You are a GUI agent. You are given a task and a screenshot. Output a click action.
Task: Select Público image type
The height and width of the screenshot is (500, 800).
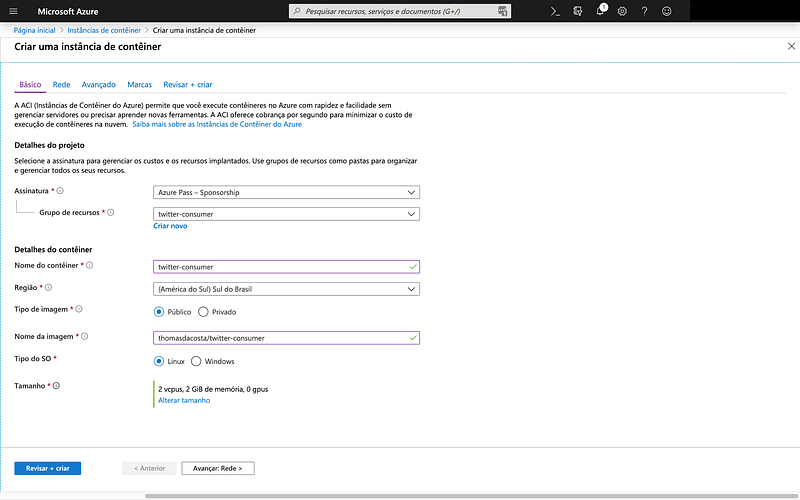159,312
